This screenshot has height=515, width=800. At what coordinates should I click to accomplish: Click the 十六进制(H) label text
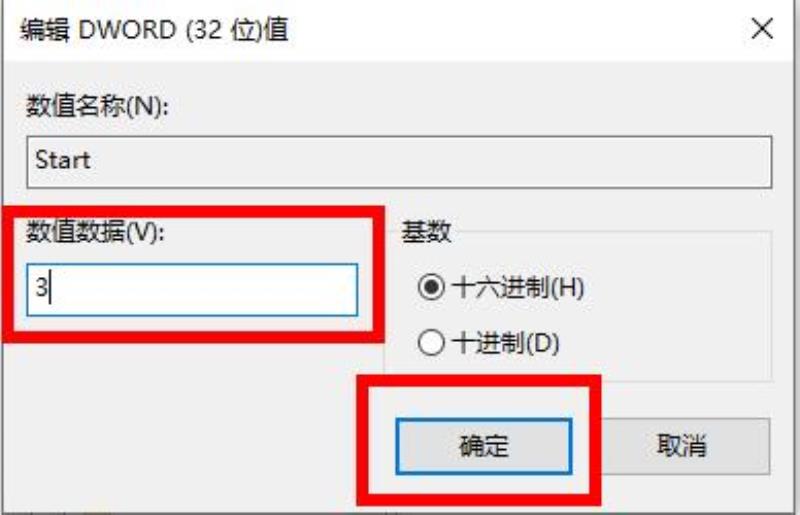[518, 287]
